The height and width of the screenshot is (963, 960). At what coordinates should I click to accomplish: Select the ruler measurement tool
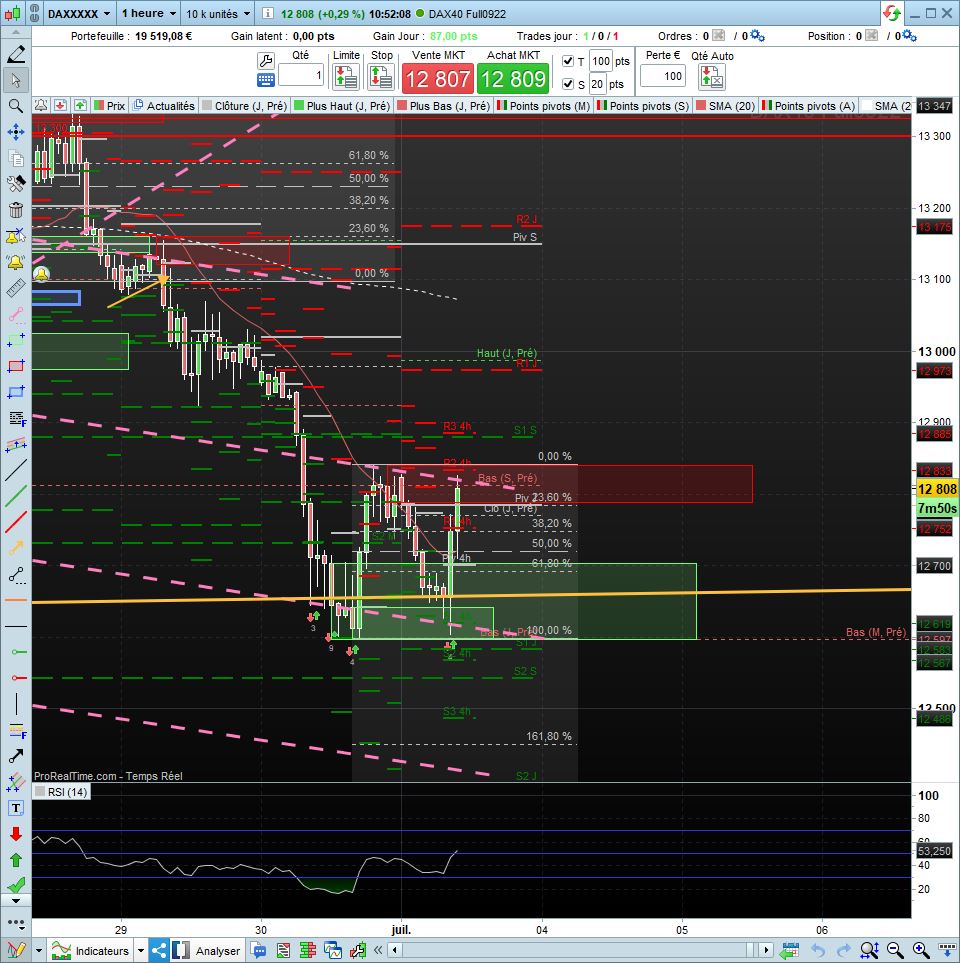click(x=16, y=288)
